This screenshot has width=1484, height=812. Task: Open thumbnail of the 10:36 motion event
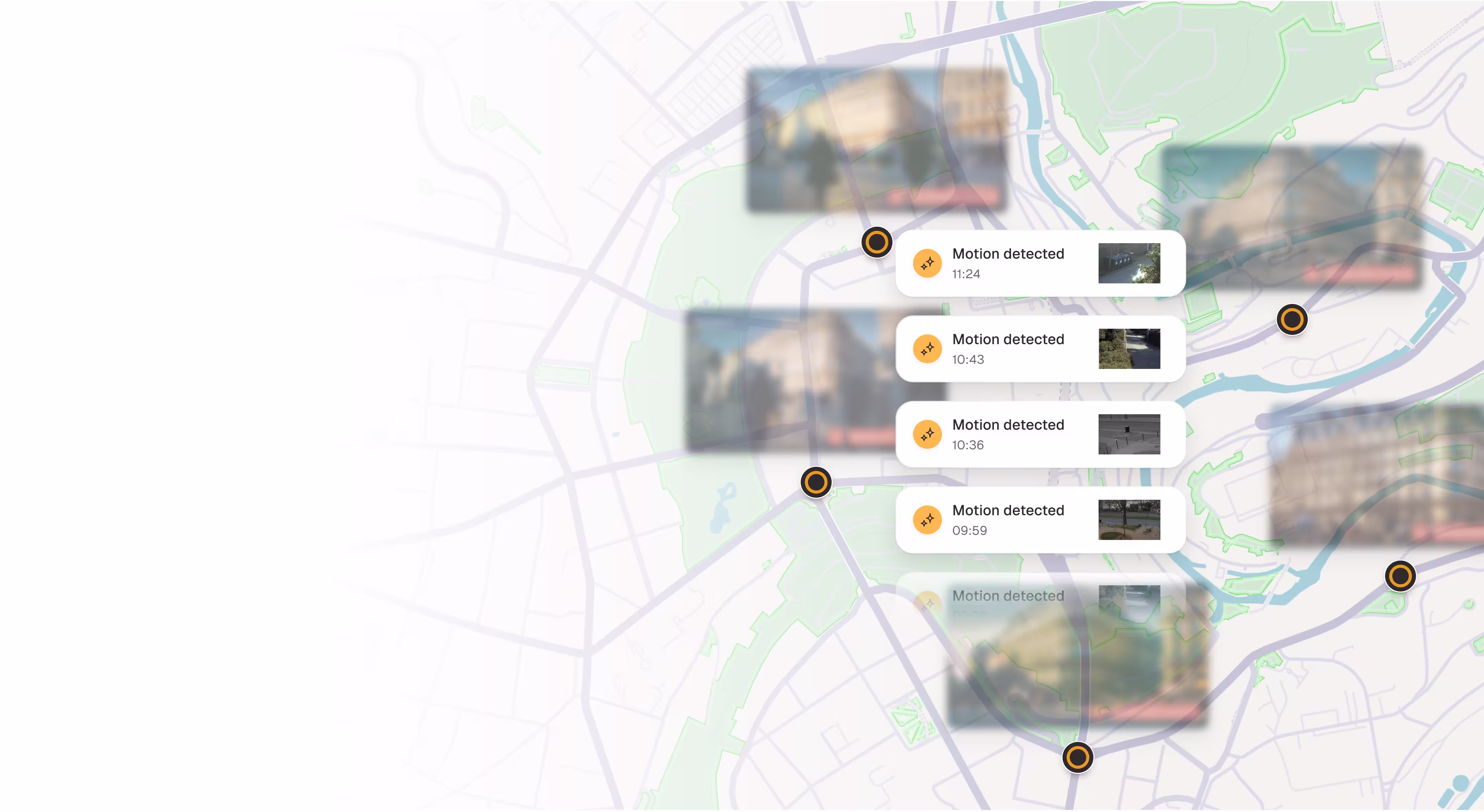pyautogui.click(x=1129, y=434)
